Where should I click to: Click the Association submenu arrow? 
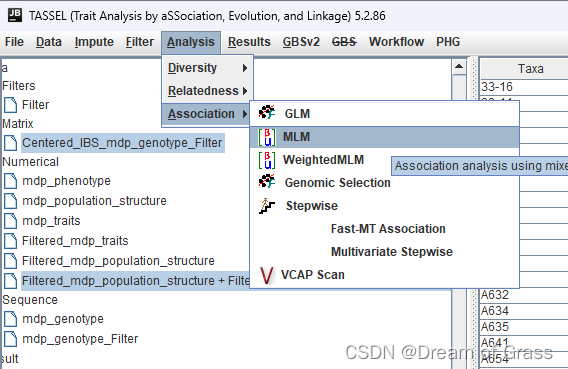pos(245,114)
